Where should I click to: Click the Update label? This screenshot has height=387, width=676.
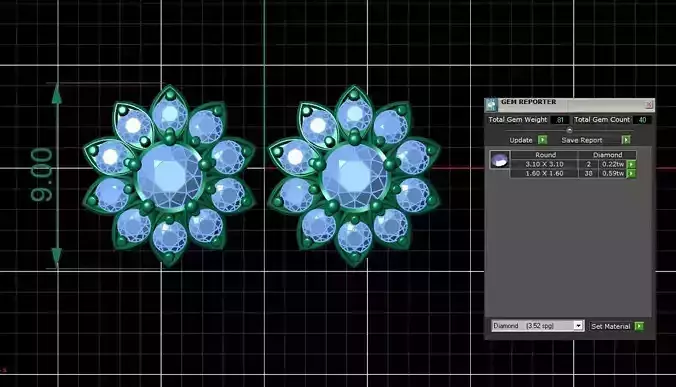521,140
